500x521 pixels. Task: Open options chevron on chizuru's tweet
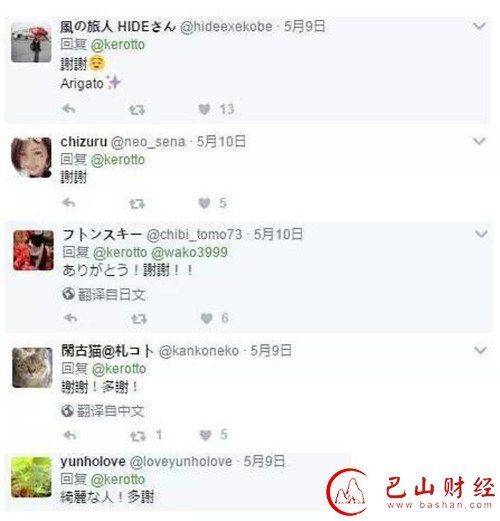tap(479, 141)
